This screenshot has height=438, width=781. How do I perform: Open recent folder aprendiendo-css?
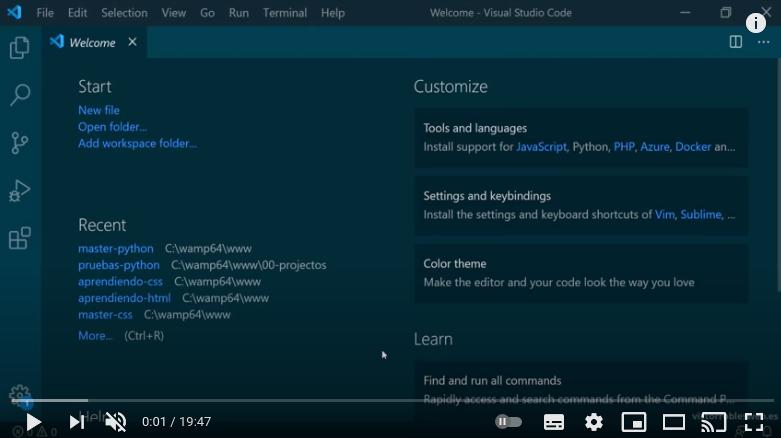(x=121, y=282)
